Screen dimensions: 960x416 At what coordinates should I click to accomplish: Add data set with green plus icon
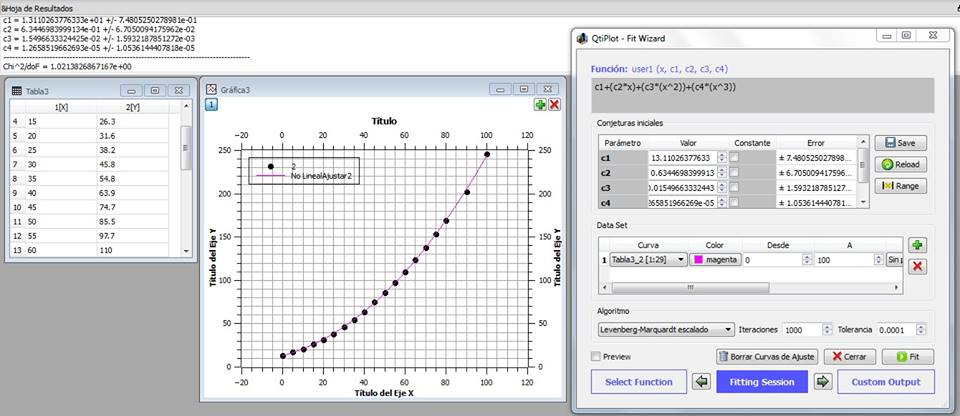tap(917, 246)
